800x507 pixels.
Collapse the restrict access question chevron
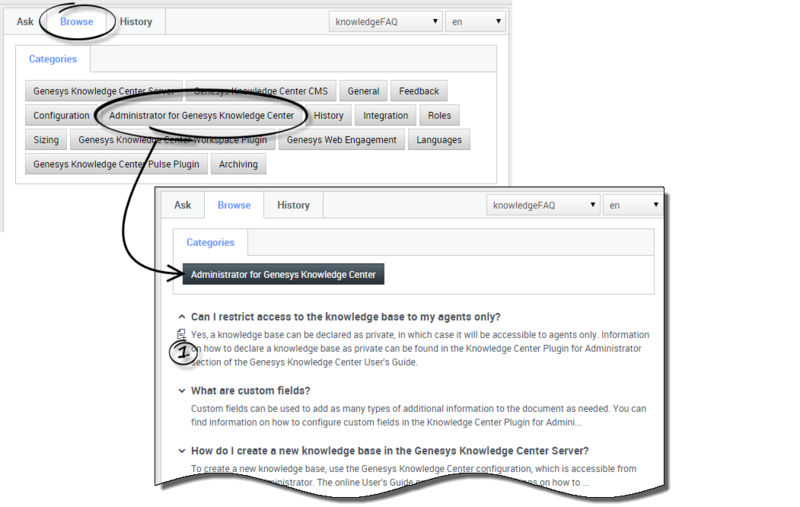[x=182, y=317]
